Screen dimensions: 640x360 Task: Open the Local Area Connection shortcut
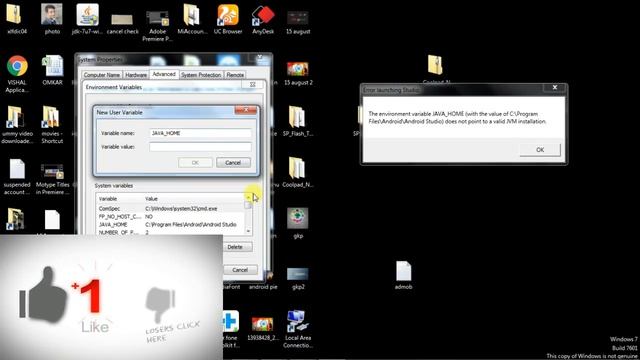click(x=298, y=329)
